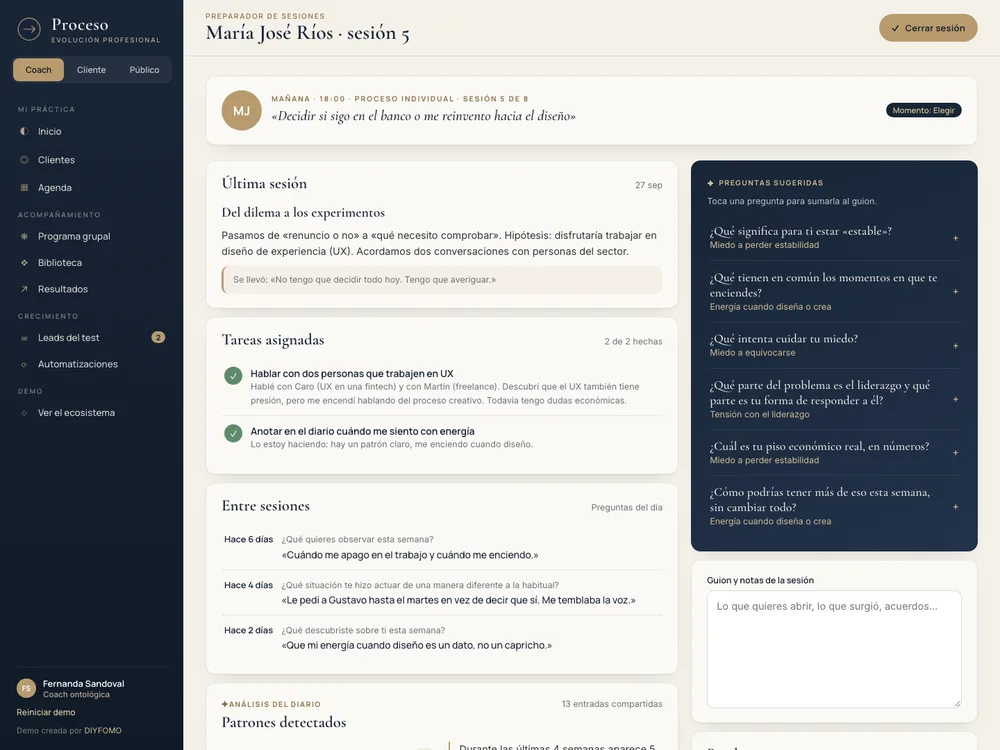Click the "27 sep" last session date
The height and width of the screenshot is (750, 1000).
point(649,185)
